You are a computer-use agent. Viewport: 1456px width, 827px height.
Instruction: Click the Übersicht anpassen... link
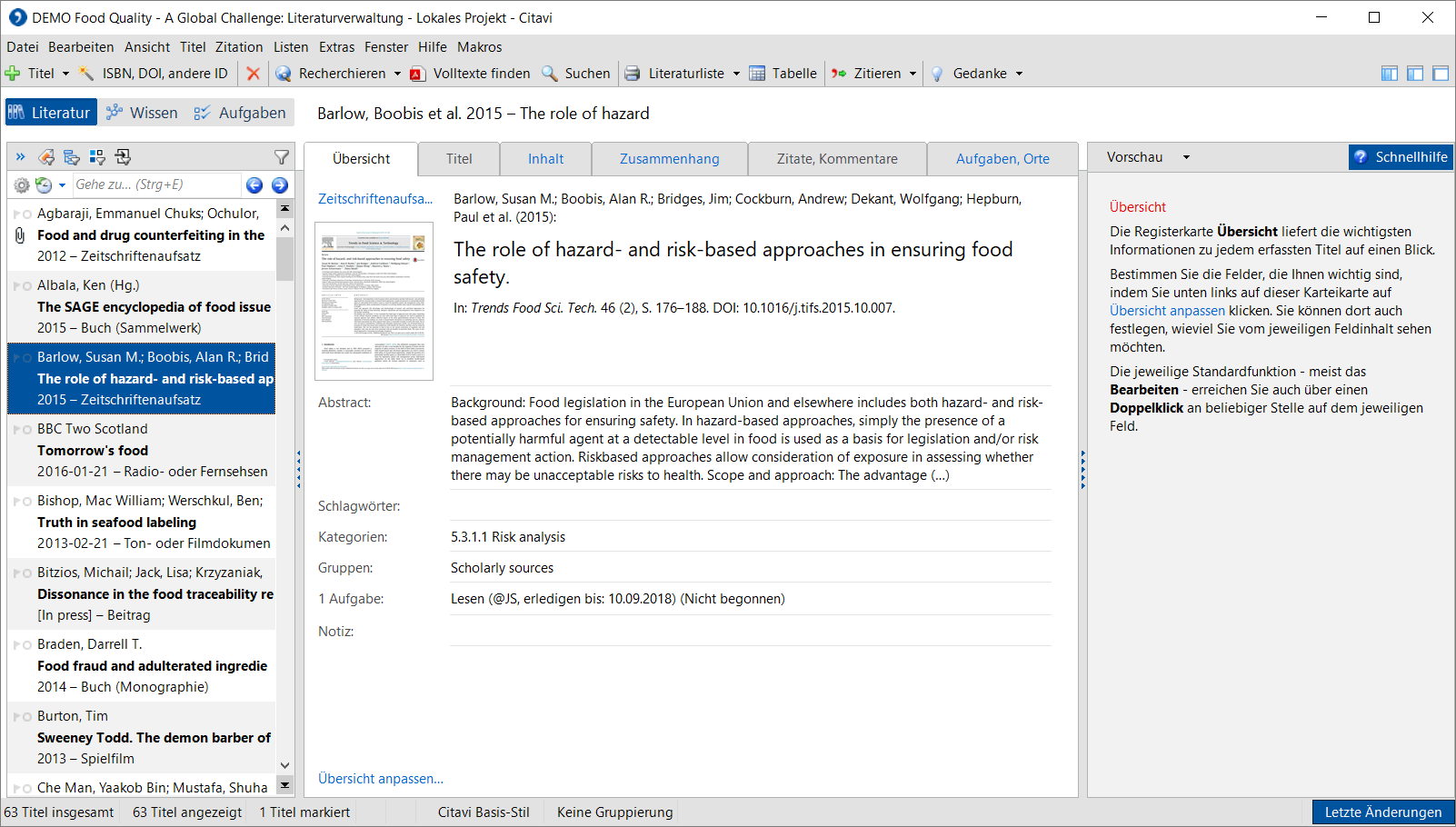[381, 779]
